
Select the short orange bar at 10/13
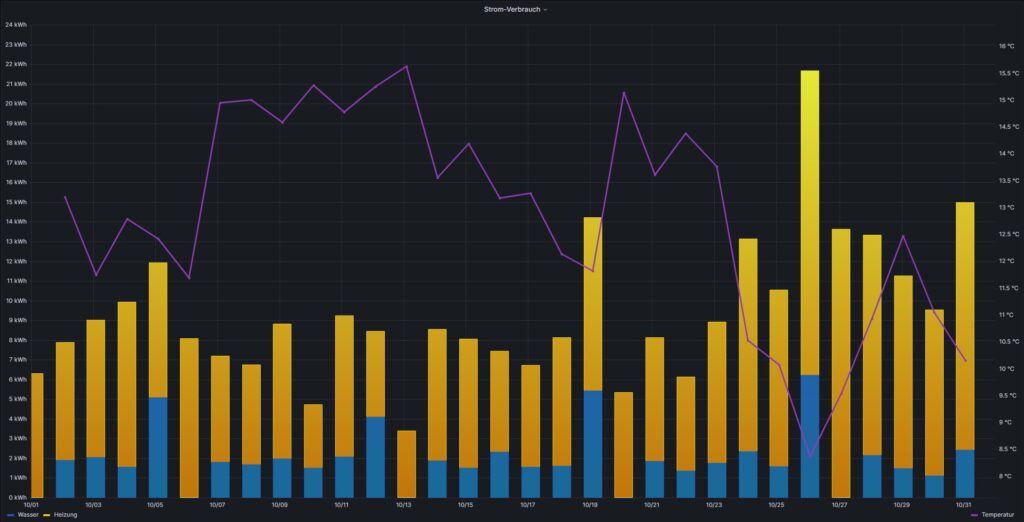point(406,464)
